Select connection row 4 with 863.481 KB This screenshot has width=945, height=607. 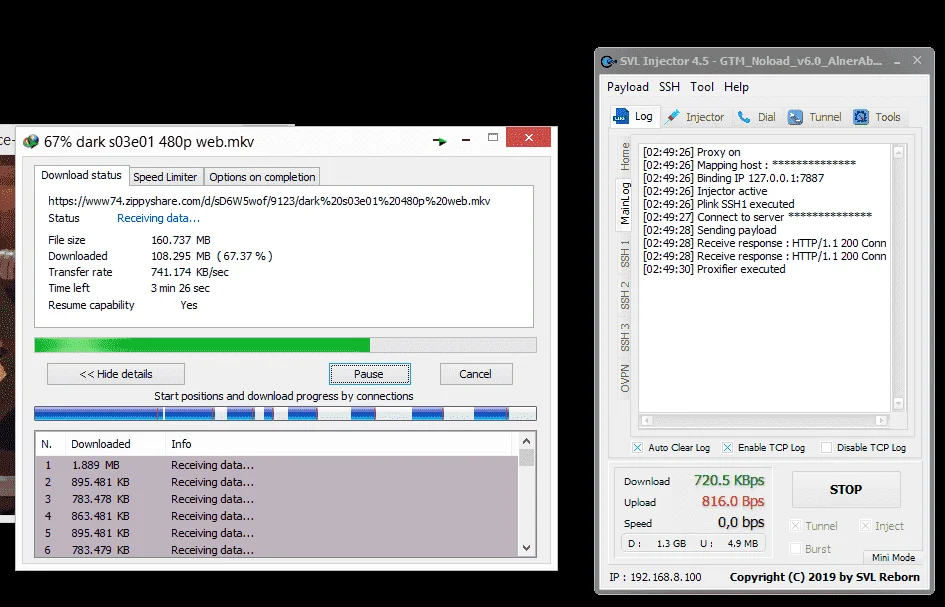click(277, 516)
